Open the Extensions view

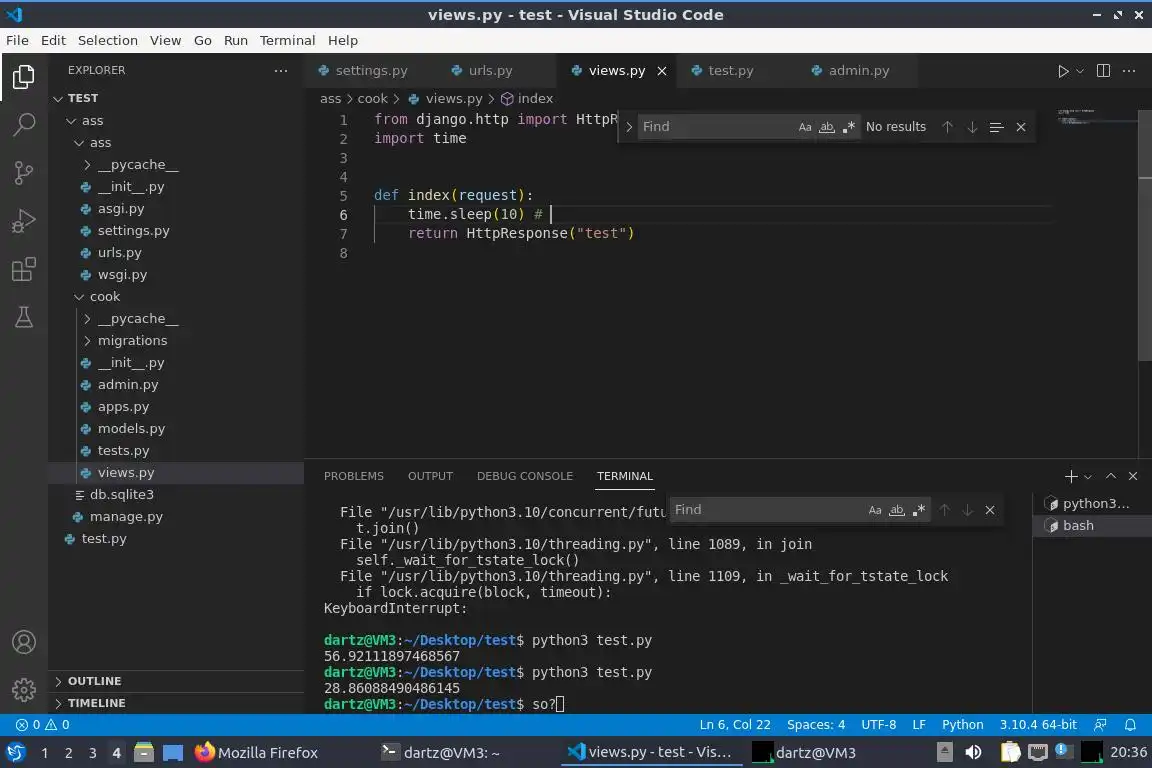24,269
